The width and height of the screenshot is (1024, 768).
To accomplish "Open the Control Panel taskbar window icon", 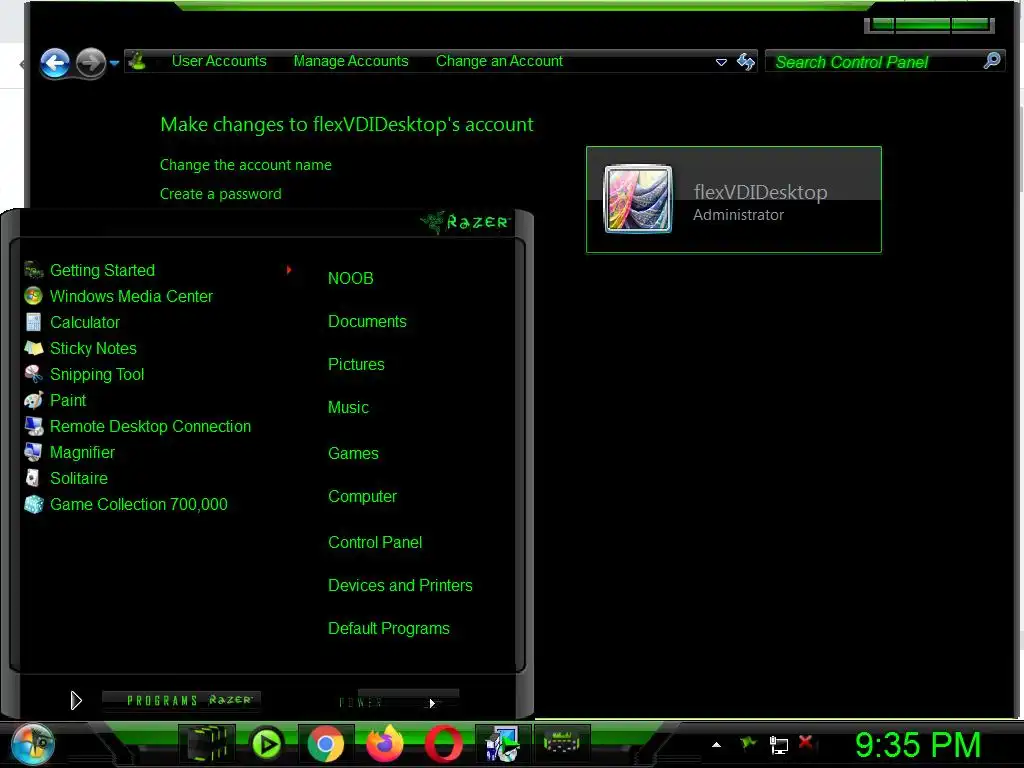I will click(x=502, y=744).
